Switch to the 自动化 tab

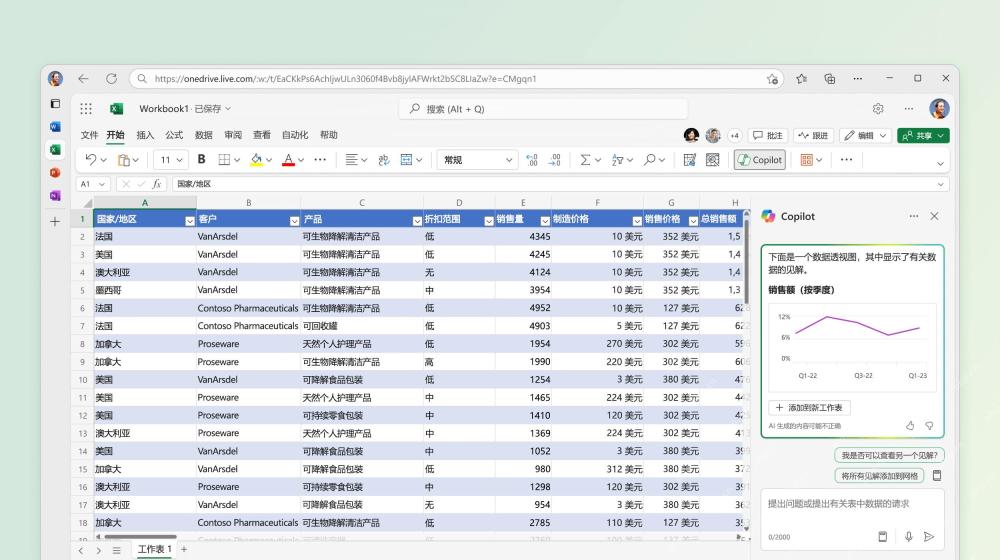[x=295, y=135]
